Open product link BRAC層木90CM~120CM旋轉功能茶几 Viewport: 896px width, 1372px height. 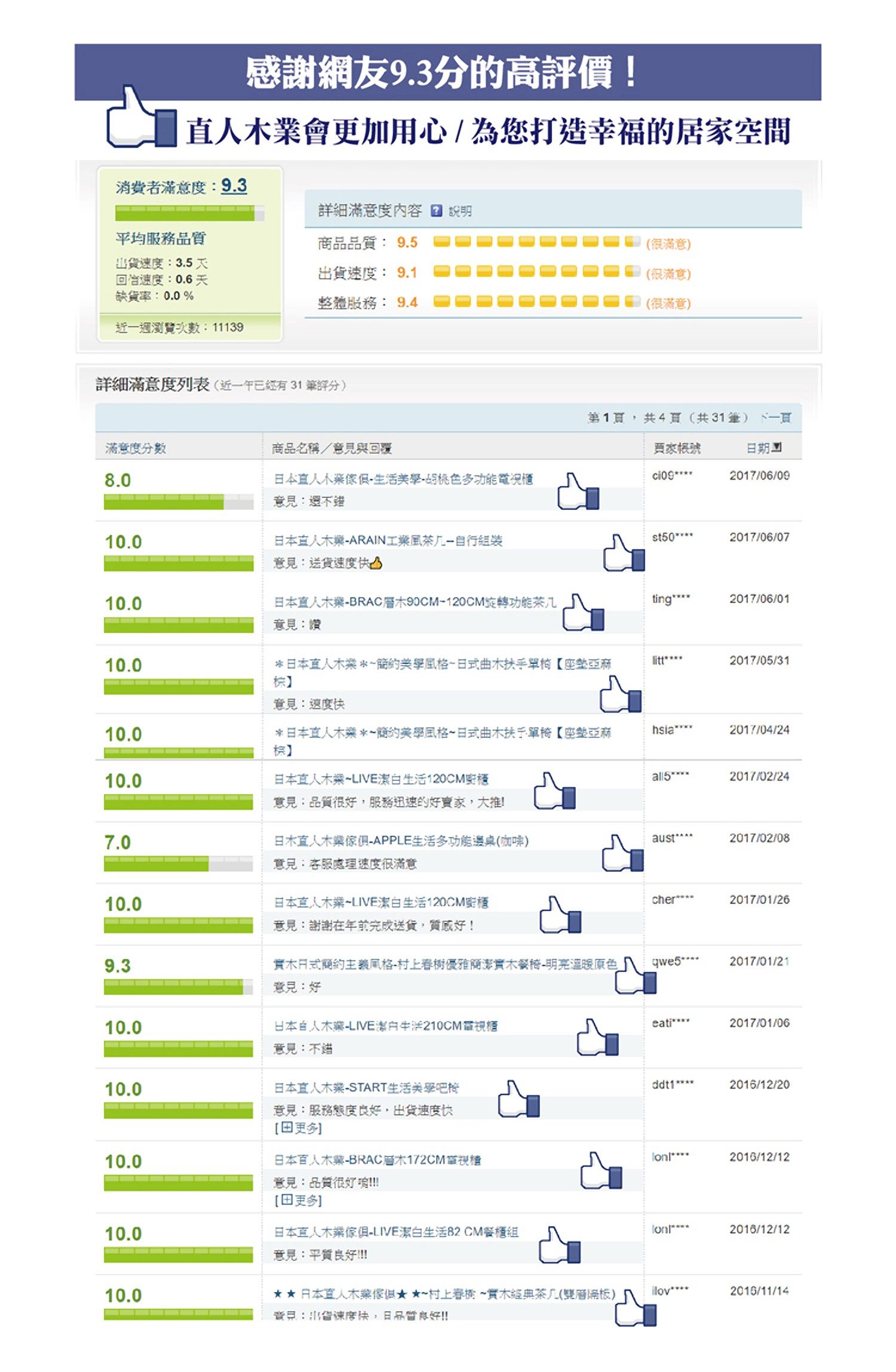415,602
